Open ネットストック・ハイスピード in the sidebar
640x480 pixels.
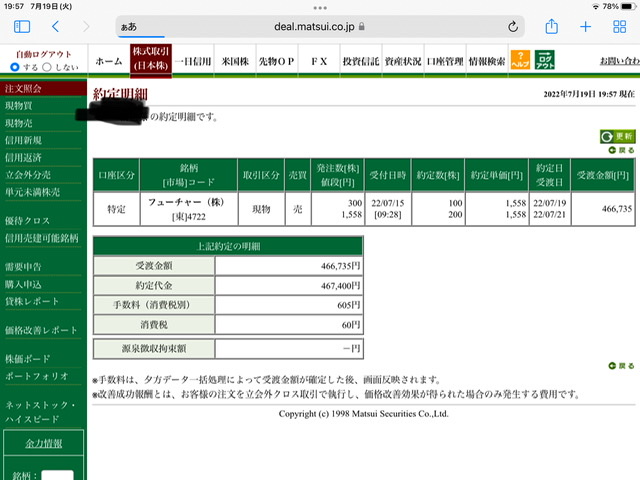(x=40, y=412)
